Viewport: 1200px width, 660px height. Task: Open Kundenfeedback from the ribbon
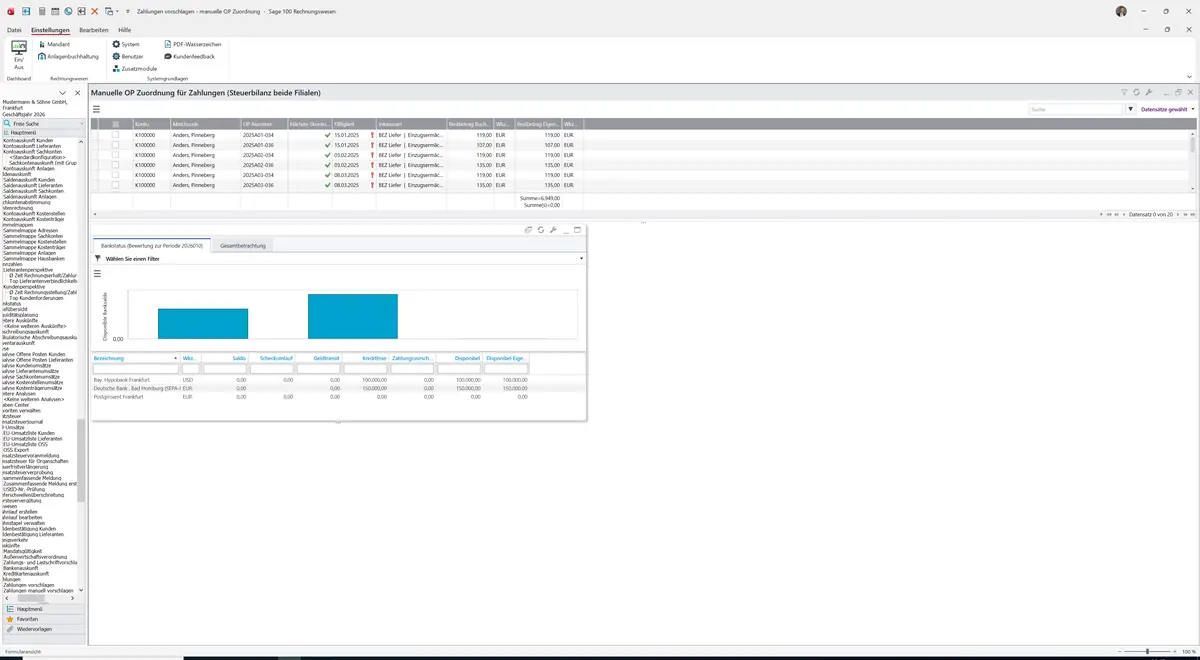[x=189, y=57]
